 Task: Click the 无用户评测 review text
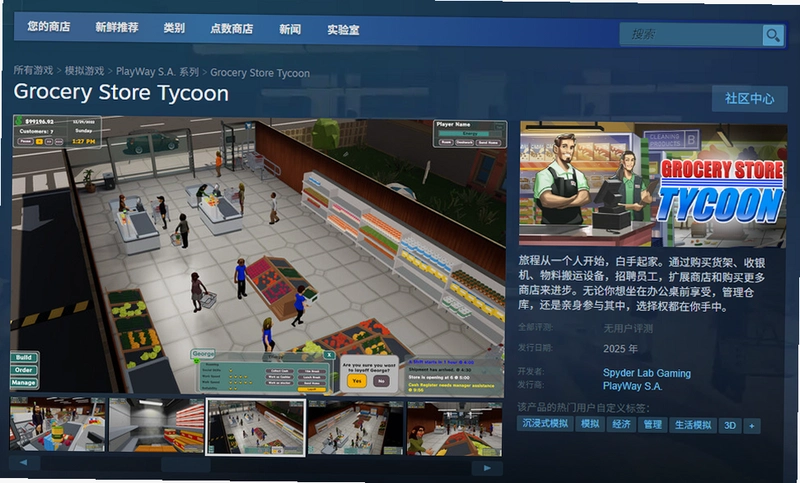click(628, 328)
